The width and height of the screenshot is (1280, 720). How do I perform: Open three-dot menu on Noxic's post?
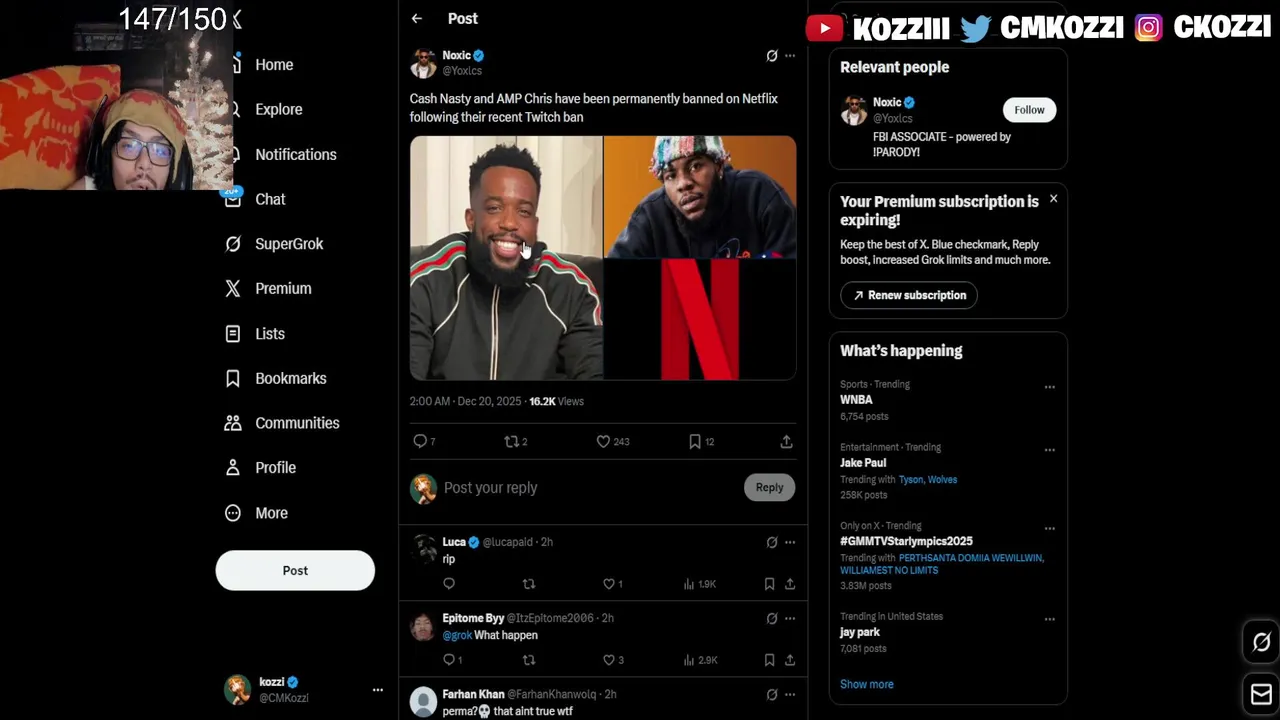(790, 56)
